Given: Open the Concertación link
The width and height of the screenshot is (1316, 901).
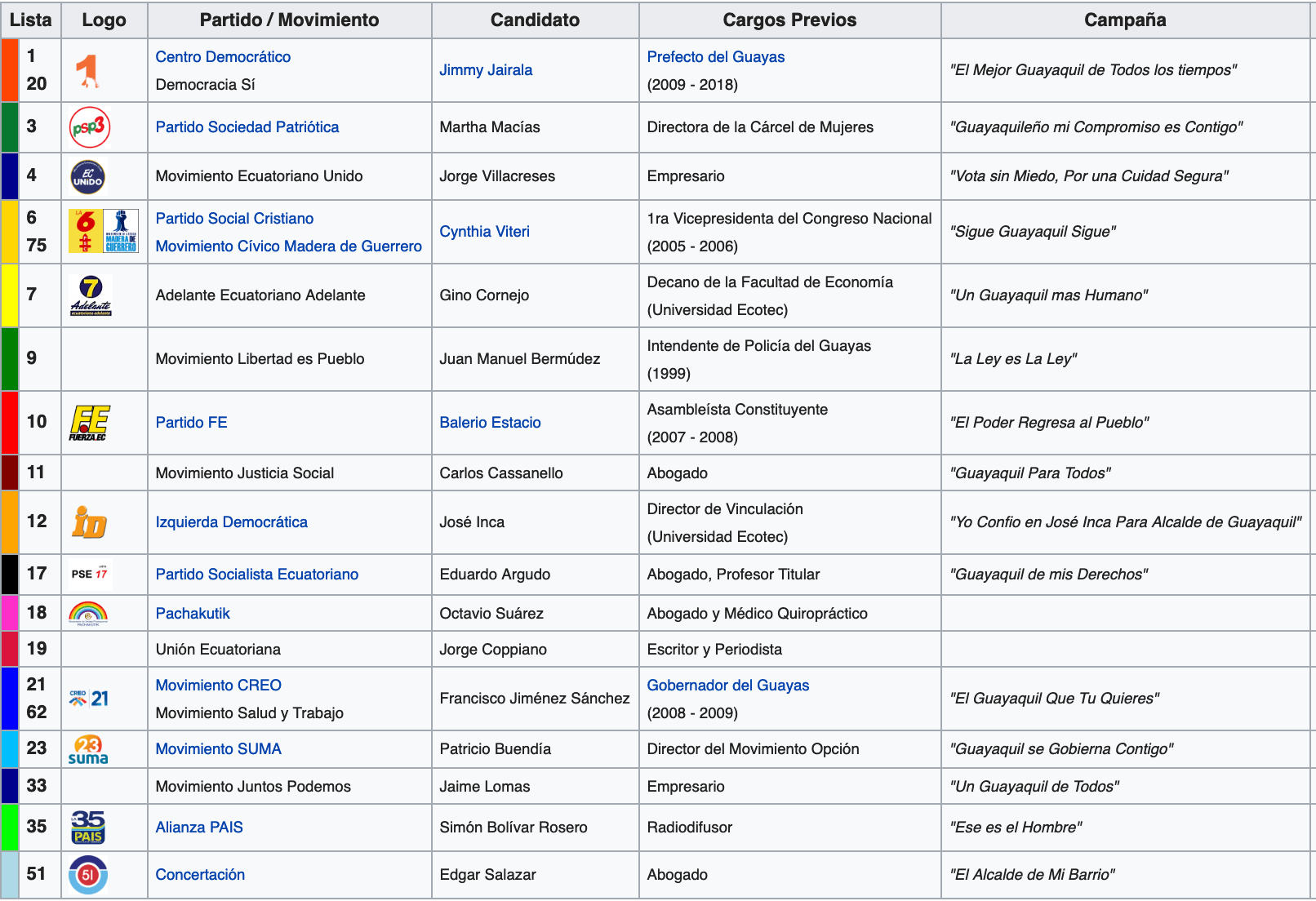Looking at the screenshot, I should [x=200, y=875].
